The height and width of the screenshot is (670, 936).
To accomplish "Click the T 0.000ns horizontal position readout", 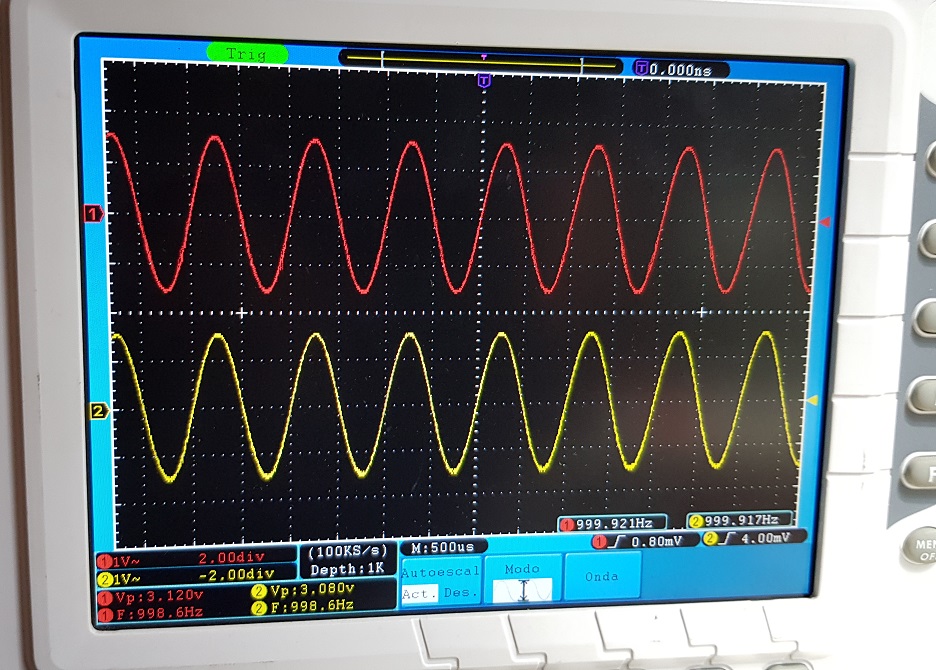I will point(681,69).
